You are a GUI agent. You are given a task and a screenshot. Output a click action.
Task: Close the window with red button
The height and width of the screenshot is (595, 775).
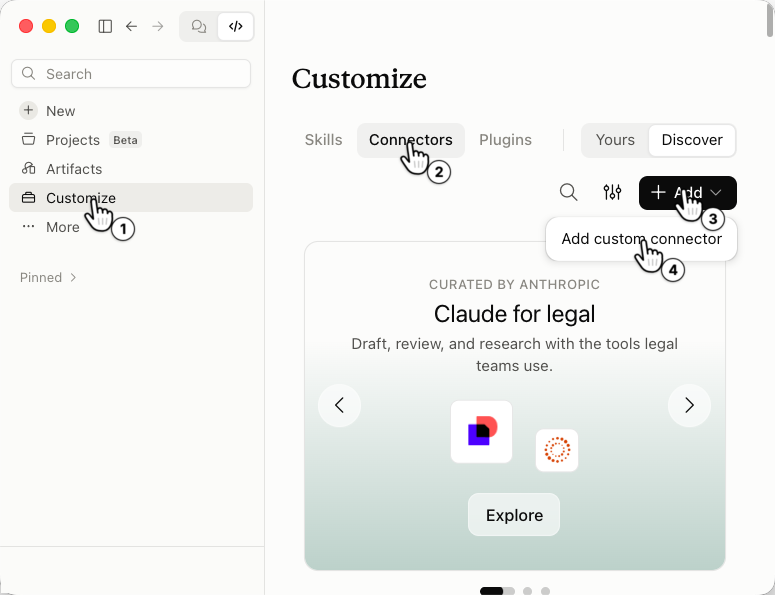point(26,26)
